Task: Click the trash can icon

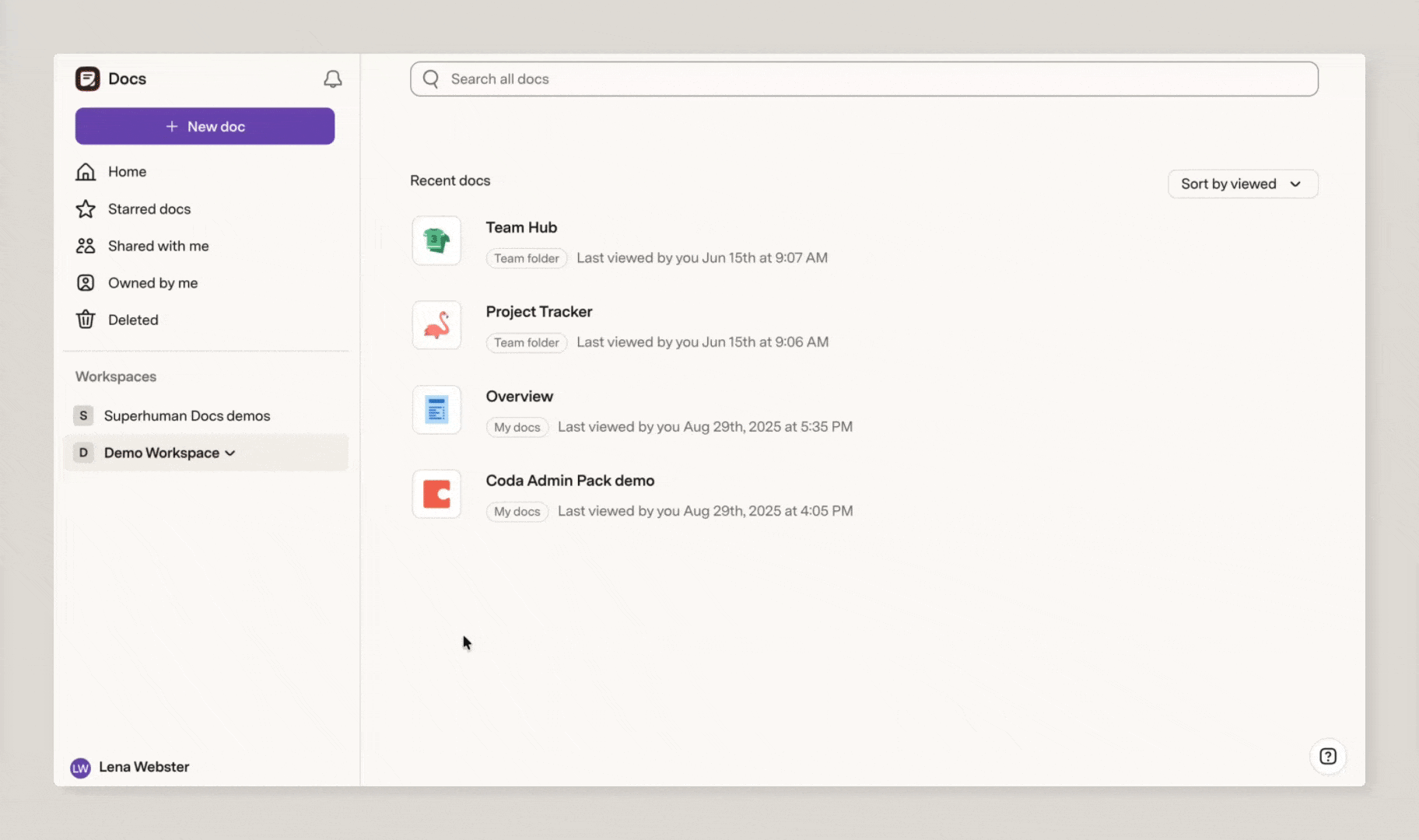Action: point(86,320)
